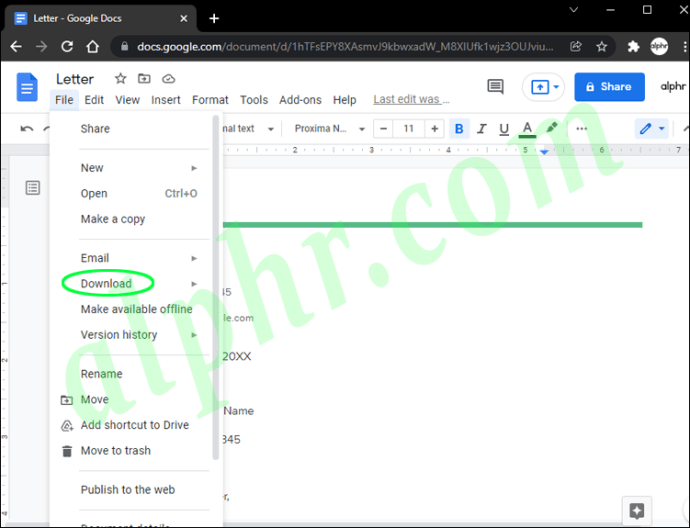Open the text color picker
The width and height of the screenshot is (690, 528).
(527, 129)
